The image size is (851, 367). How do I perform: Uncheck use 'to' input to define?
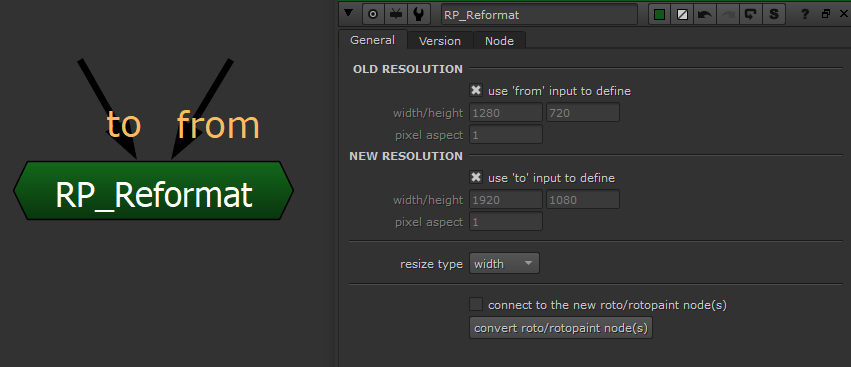476,178
